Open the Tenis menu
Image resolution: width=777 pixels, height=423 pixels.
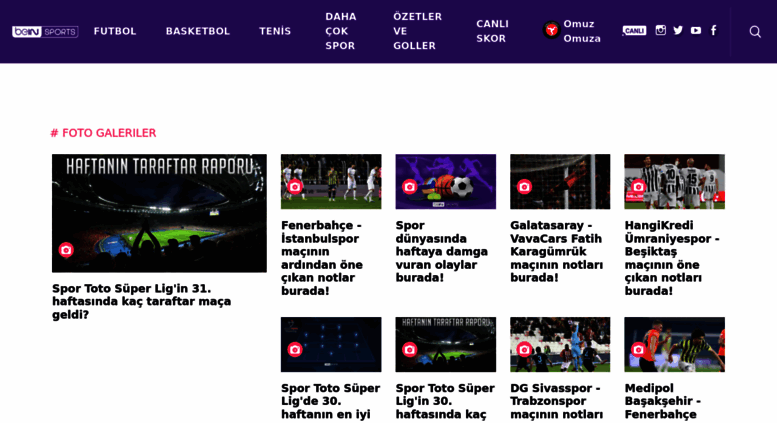point(275,31)
